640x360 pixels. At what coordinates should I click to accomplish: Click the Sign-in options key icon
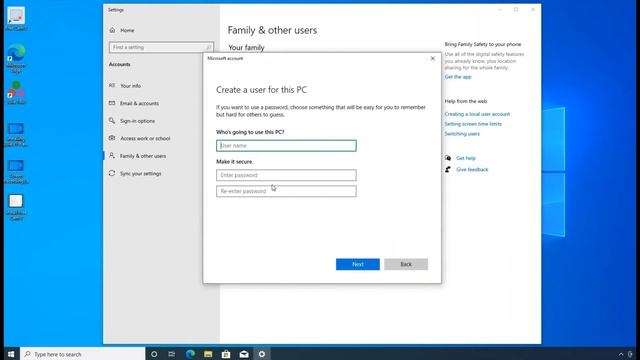tap(112, 120)
